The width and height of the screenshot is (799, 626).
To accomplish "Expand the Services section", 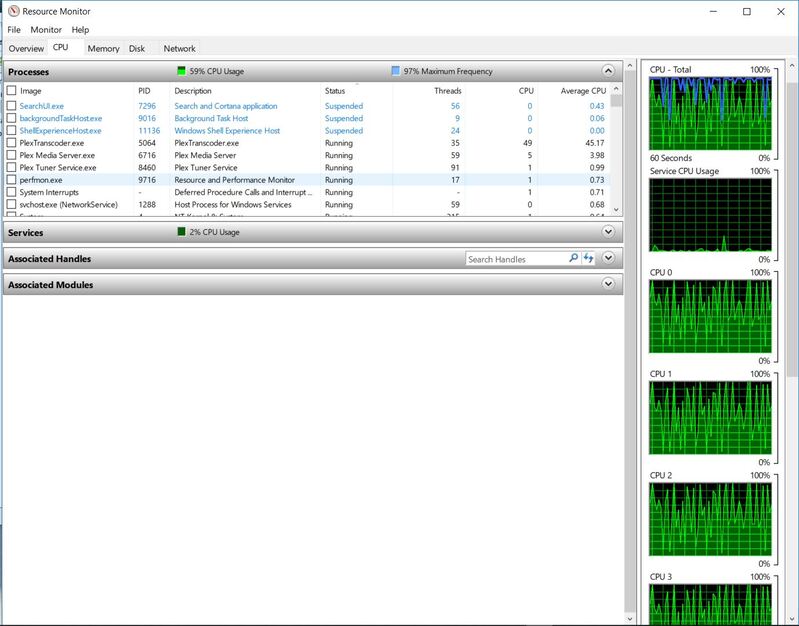I will (x=608, y=231).
